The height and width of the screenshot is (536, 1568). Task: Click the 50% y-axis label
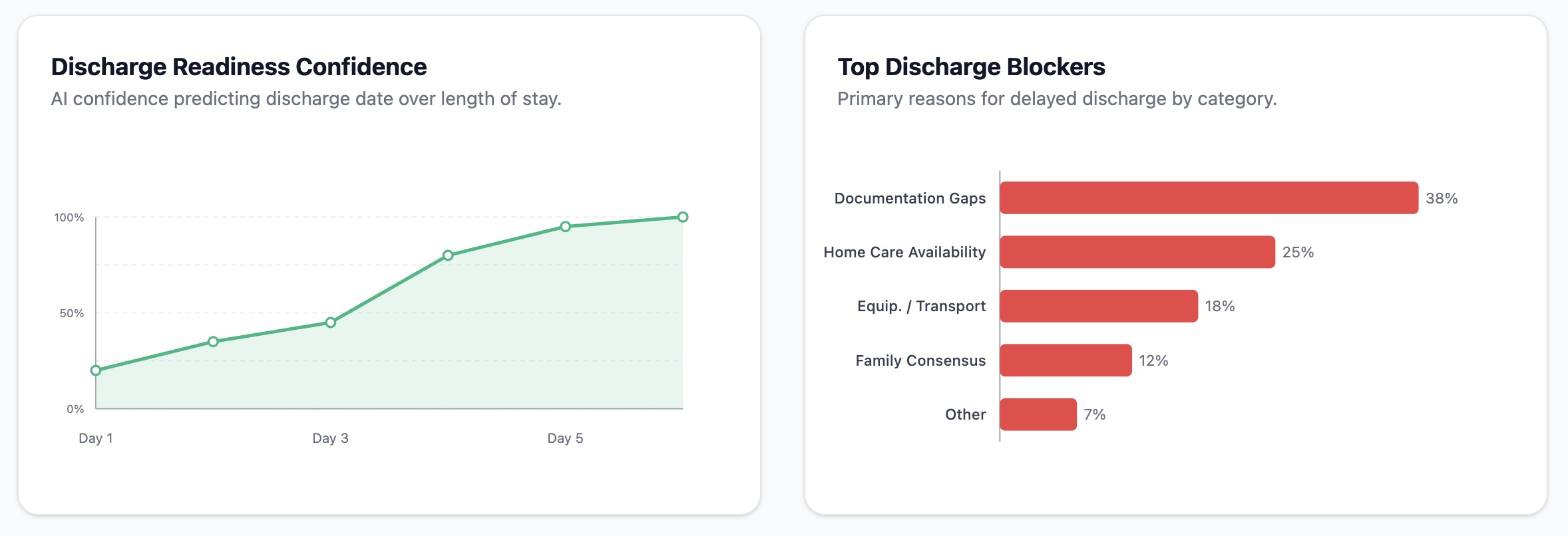pos(72,313)
